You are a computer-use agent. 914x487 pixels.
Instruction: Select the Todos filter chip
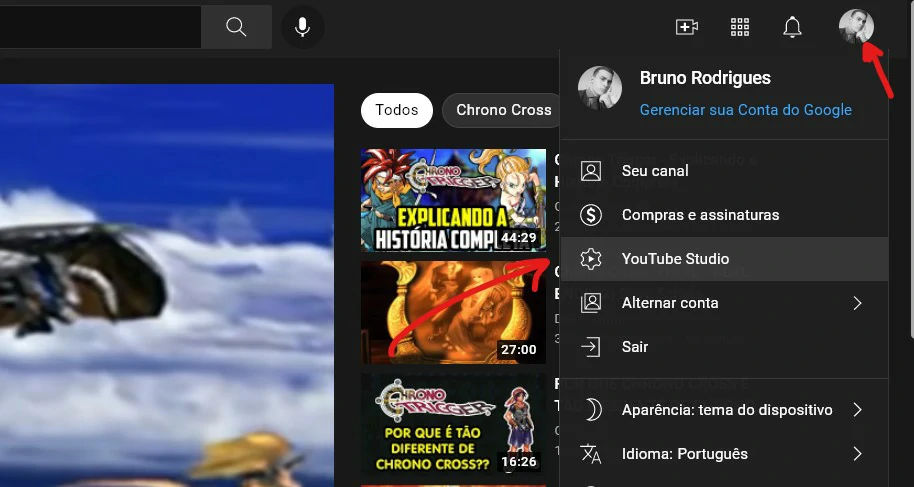pos(397,110)
